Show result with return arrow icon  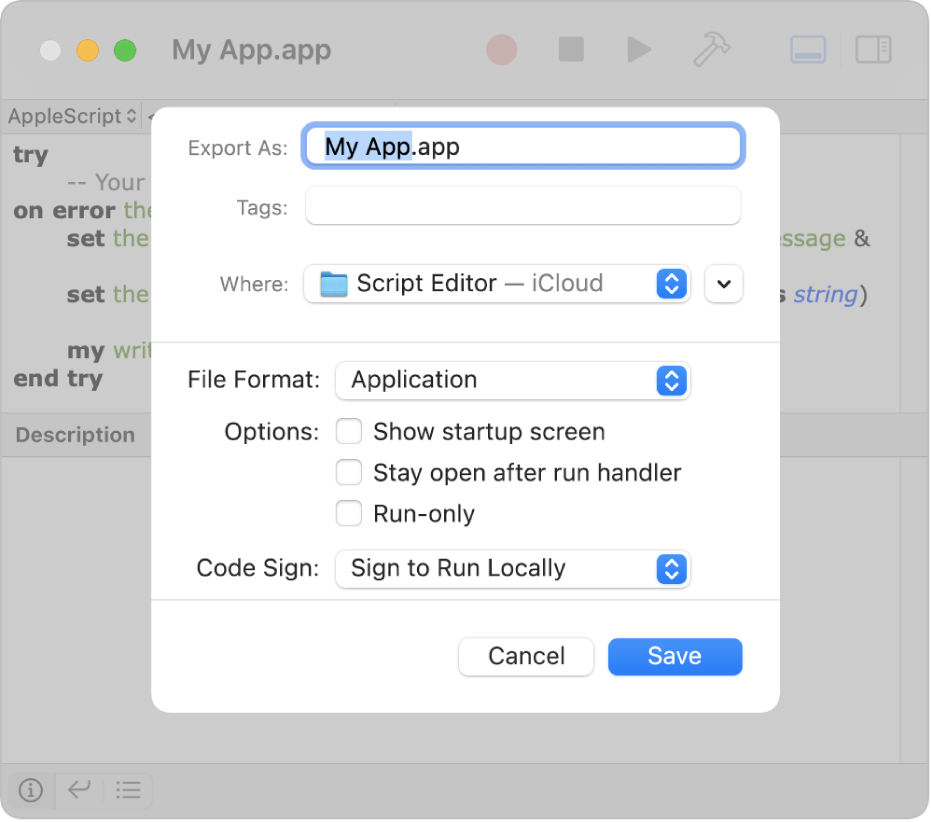[x=79, y=790]
